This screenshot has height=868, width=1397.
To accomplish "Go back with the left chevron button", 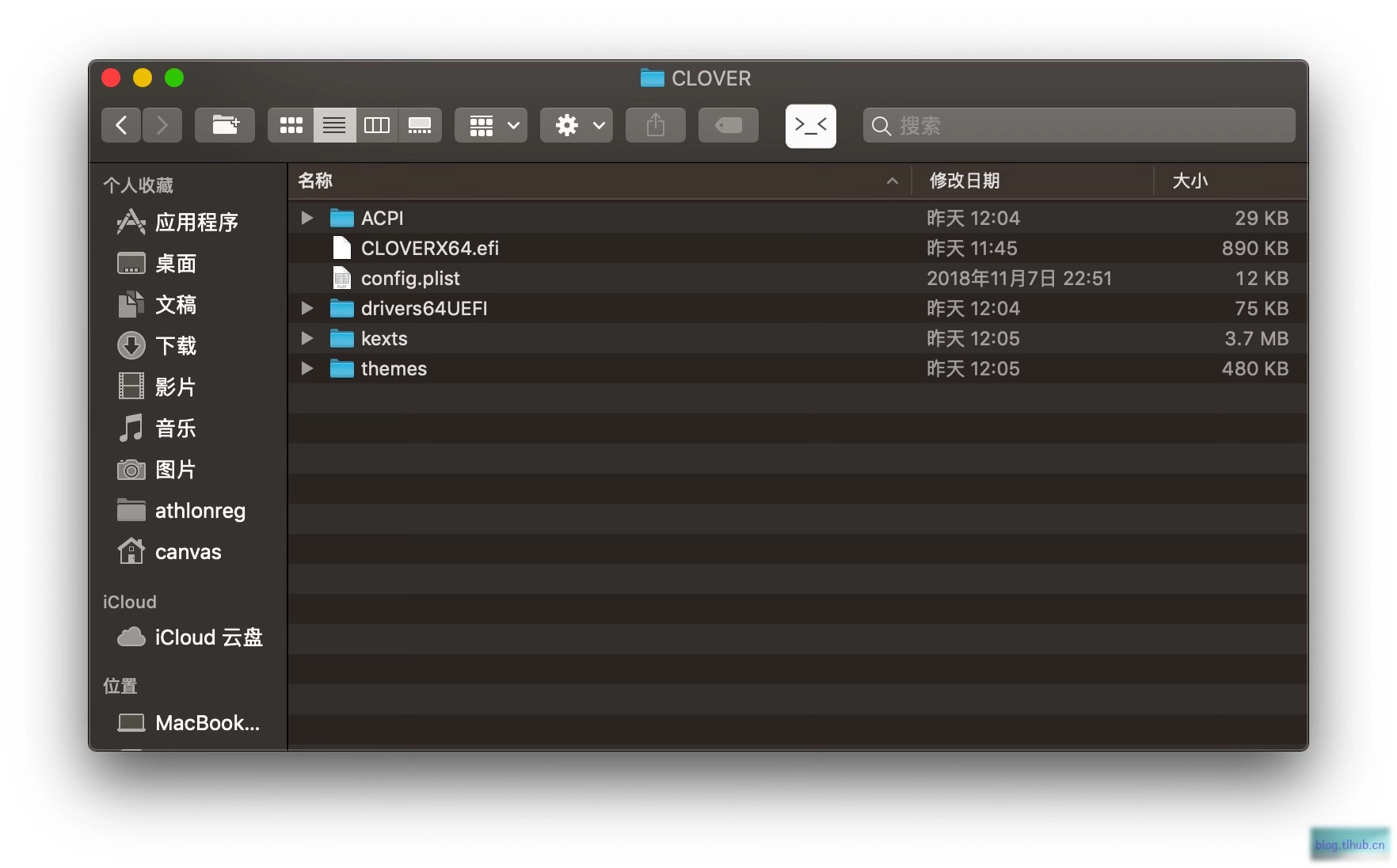I will (x=121, y=125).
